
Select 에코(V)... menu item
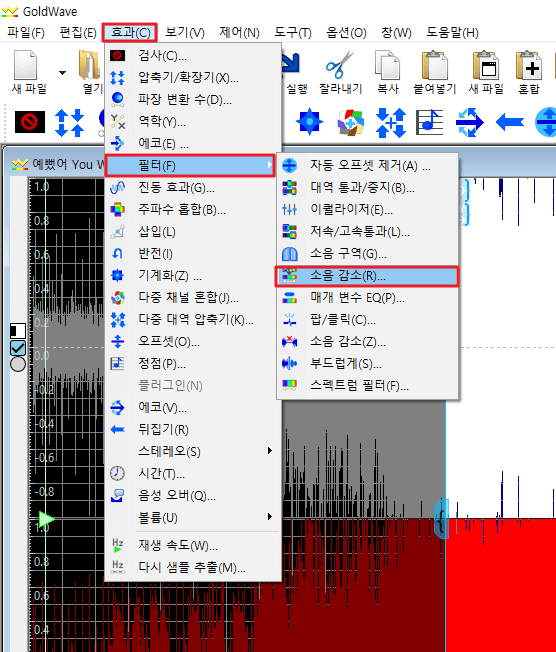[193, 408]
